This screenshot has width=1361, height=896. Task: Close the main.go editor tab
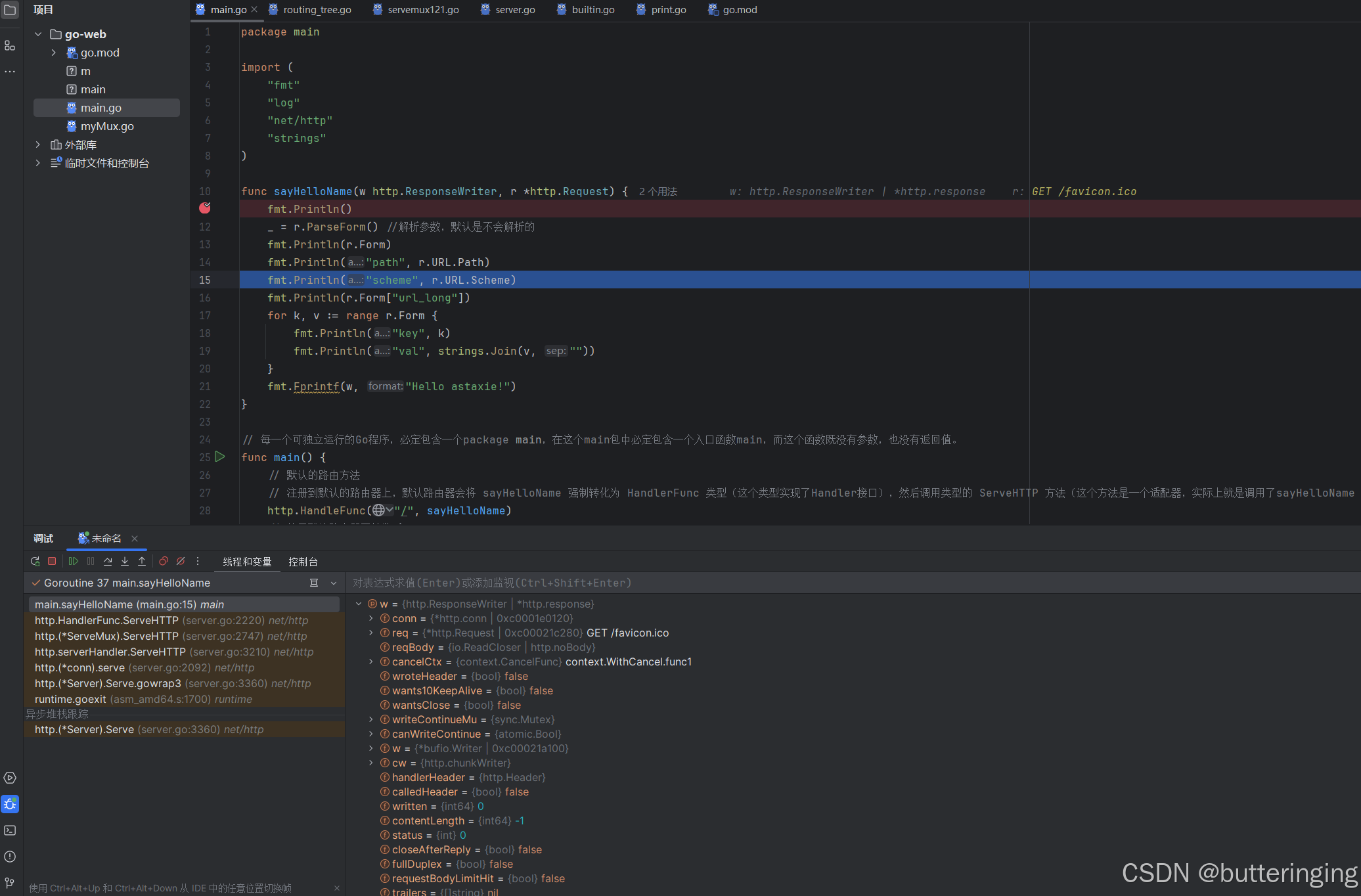pos(254,10)
